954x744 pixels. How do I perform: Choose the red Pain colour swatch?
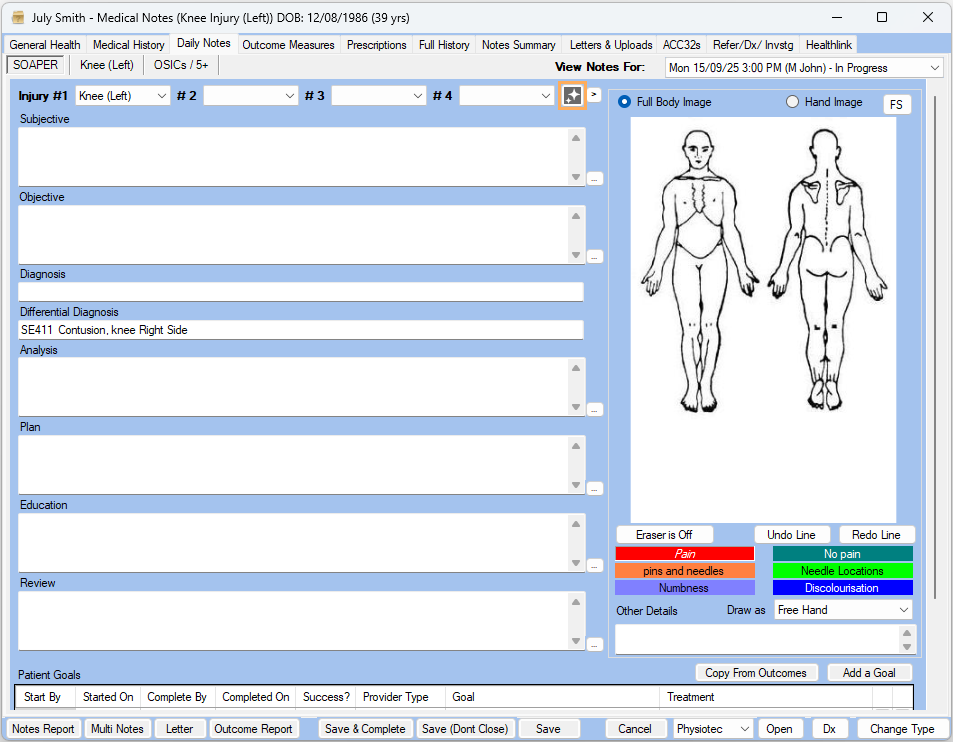coord(684,554)
